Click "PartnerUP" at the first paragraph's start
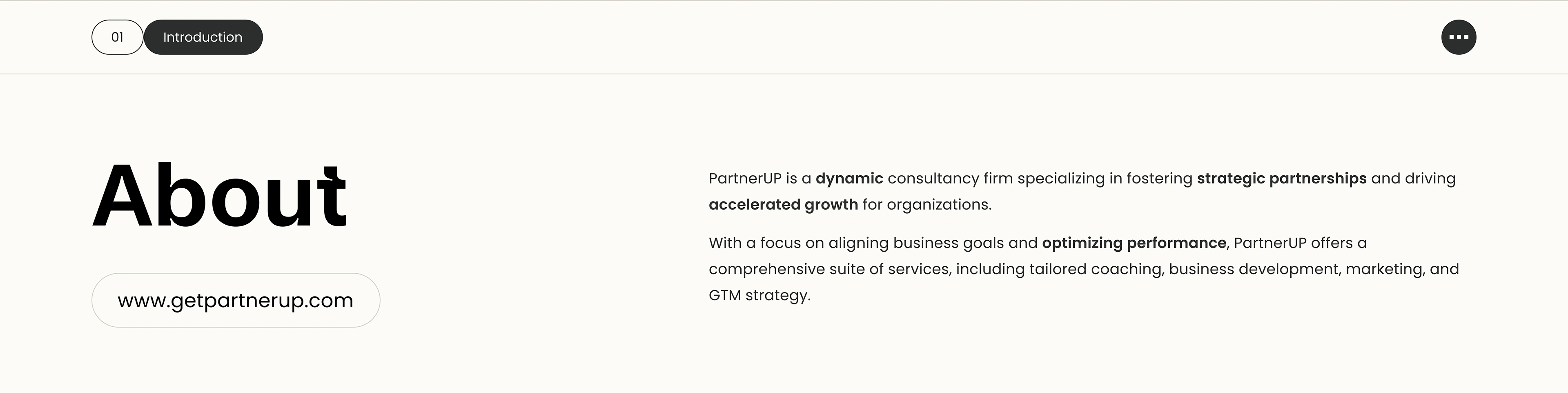 (744, 179)
